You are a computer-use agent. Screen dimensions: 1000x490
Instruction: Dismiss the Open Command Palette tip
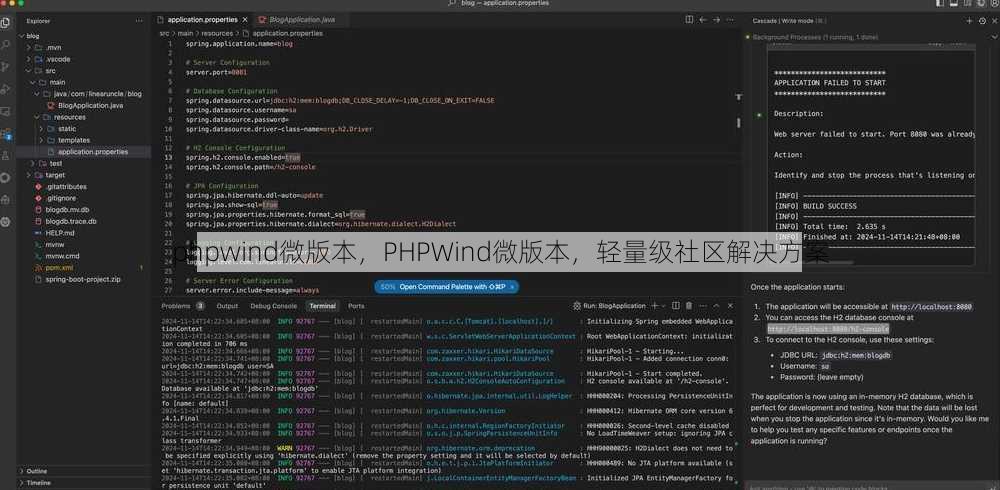(x=511, y=287)
